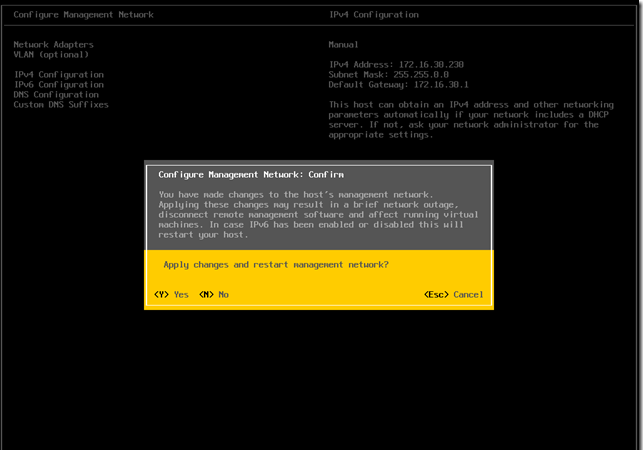Choose the <N> No option

point(214,295)
